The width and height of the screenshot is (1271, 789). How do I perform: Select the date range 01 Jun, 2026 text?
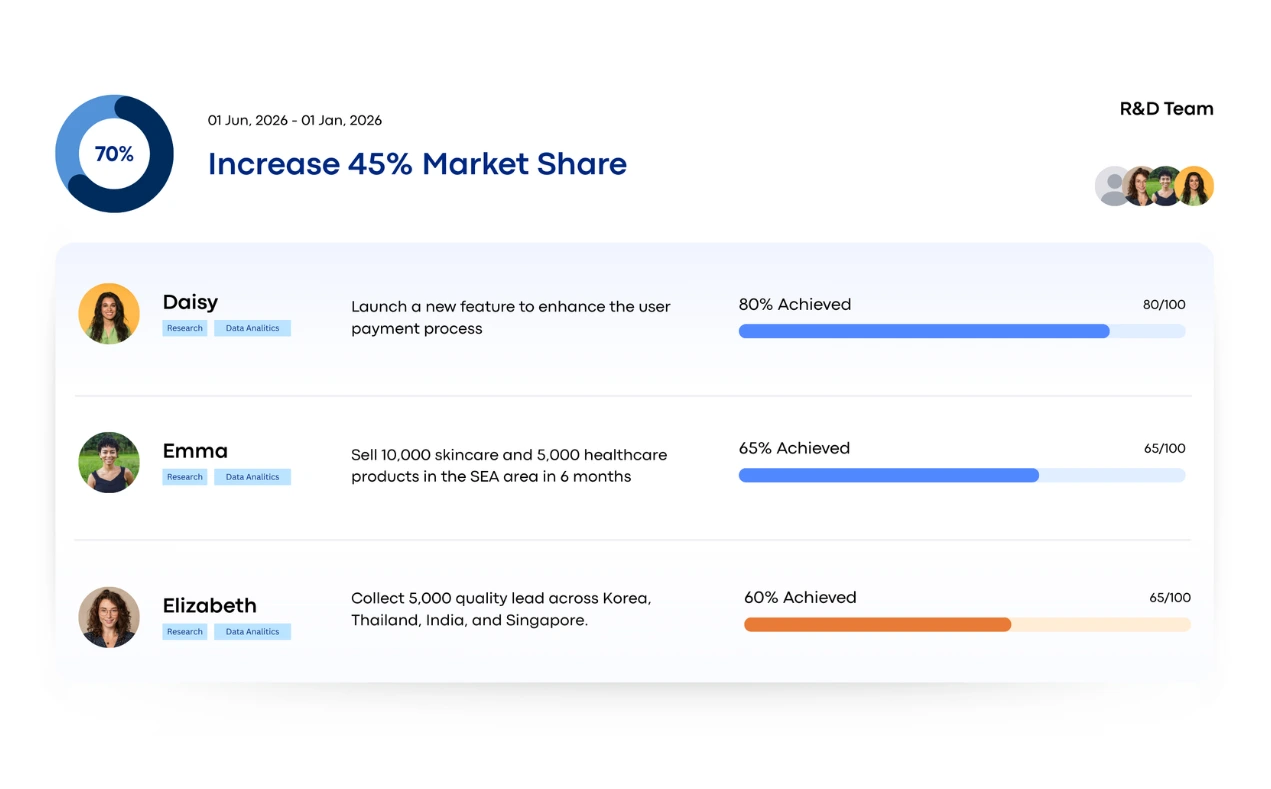[x=294, y=120]
